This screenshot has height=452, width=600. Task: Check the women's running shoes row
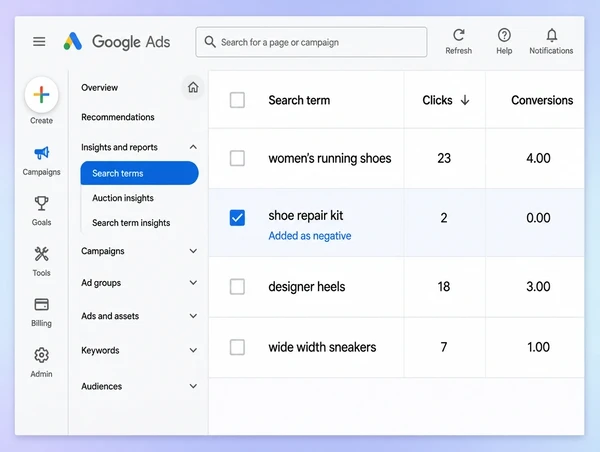pos(237,158)
